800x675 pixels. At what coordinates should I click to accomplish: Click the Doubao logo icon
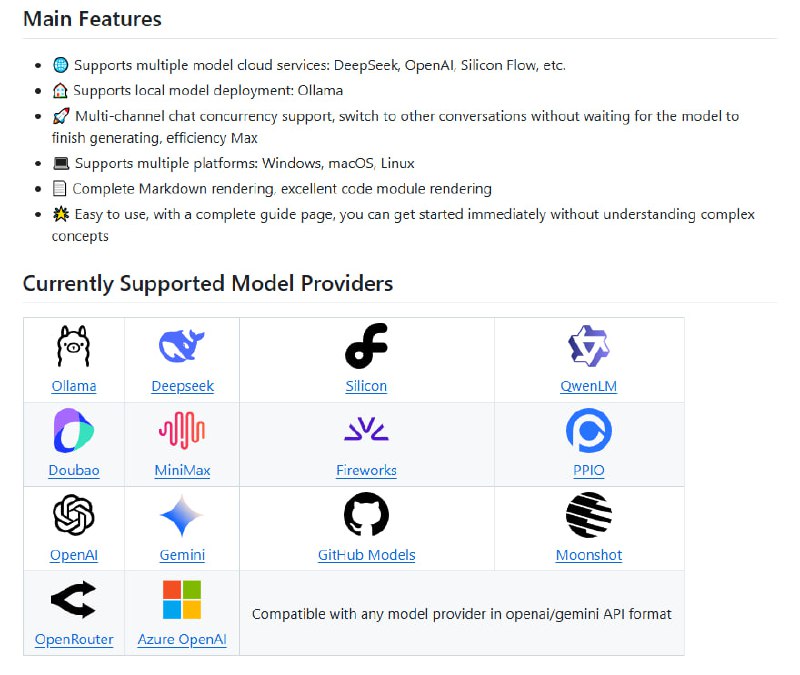pyautogui.click(x=73, y=431)
